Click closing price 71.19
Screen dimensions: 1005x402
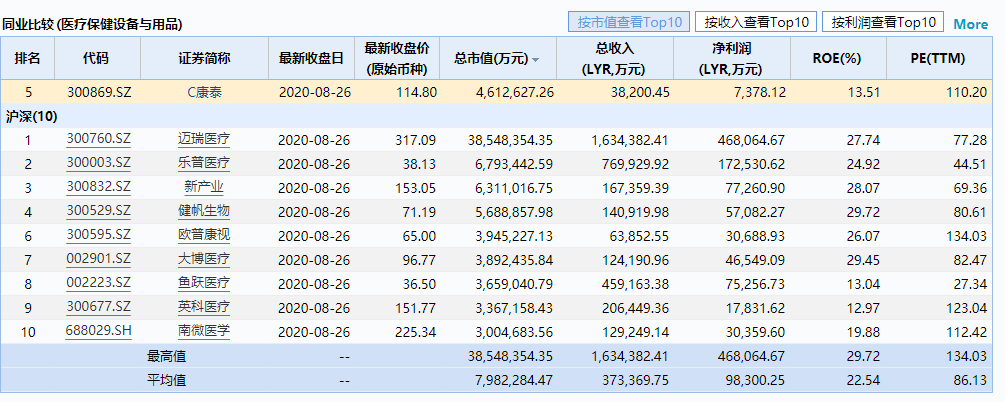[419, 212]
